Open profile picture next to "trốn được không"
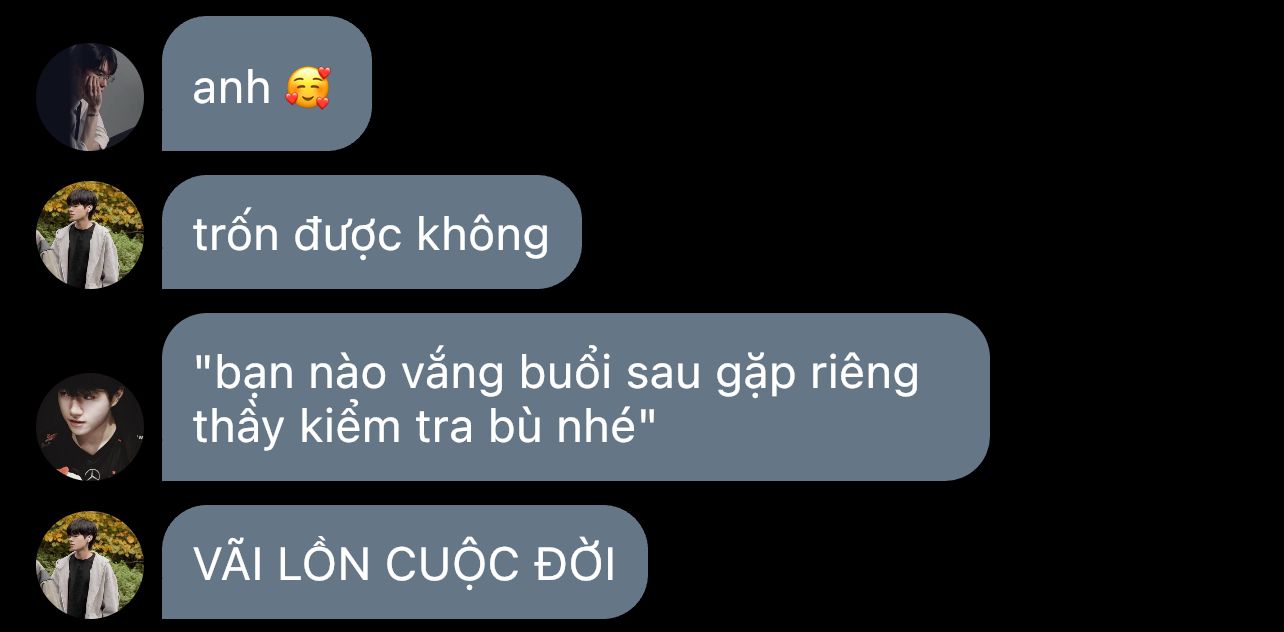Image resolution: width=1284 pixels, height=632 pixels. 90,235
